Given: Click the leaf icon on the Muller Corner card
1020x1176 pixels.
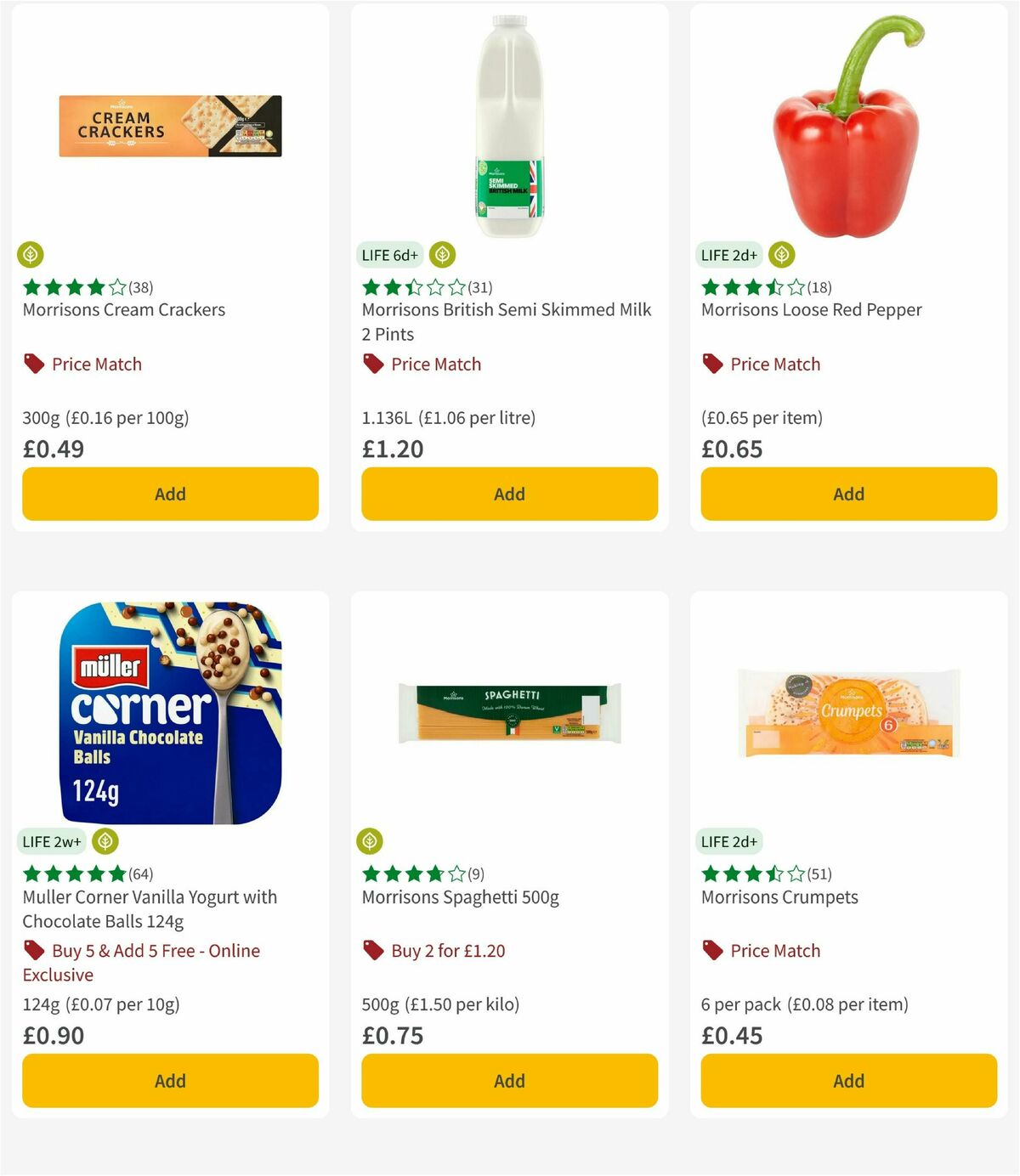Looking at the screenshot, I should (104, 841).
